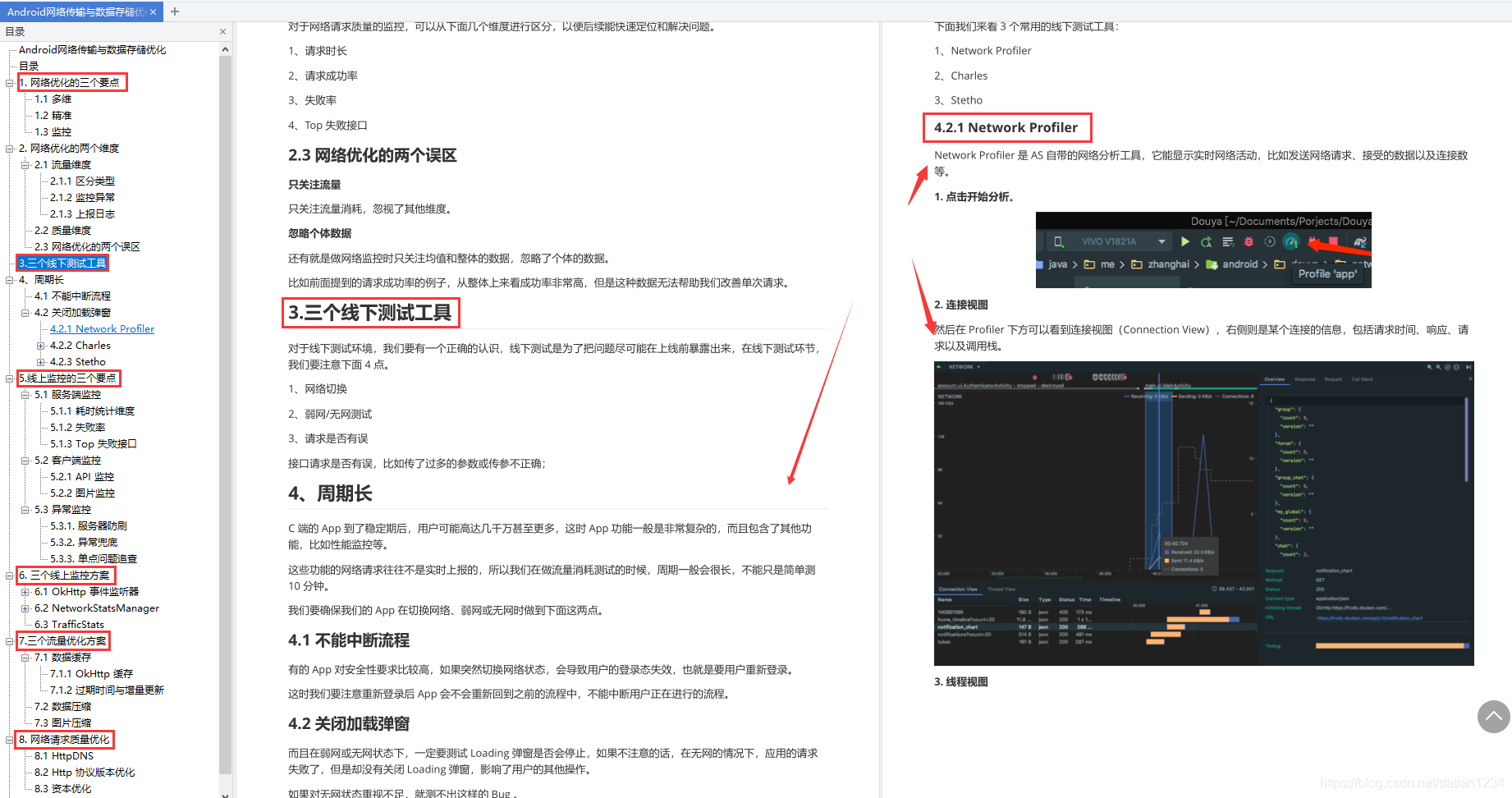Collapse the '5.3 异常监控' subtree

(x=25, y=510)
